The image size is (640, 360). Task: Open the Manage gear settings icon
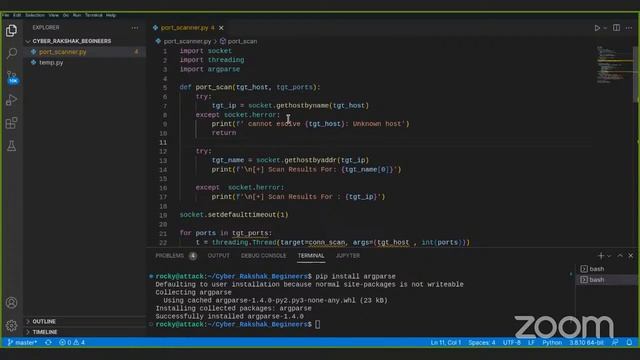coord(11,325)
